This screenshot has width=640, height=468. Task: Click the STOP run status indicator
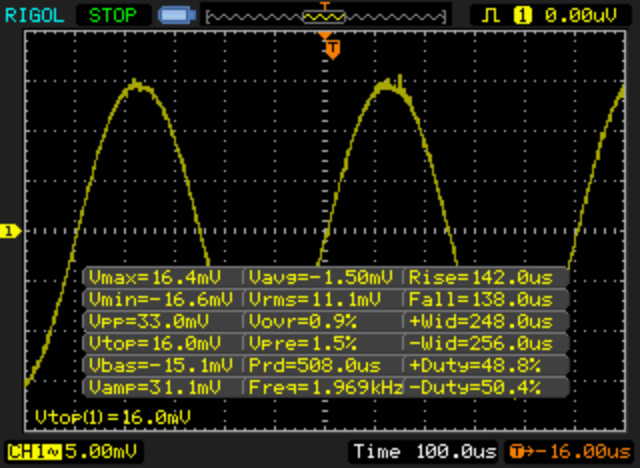click(113, 16)
